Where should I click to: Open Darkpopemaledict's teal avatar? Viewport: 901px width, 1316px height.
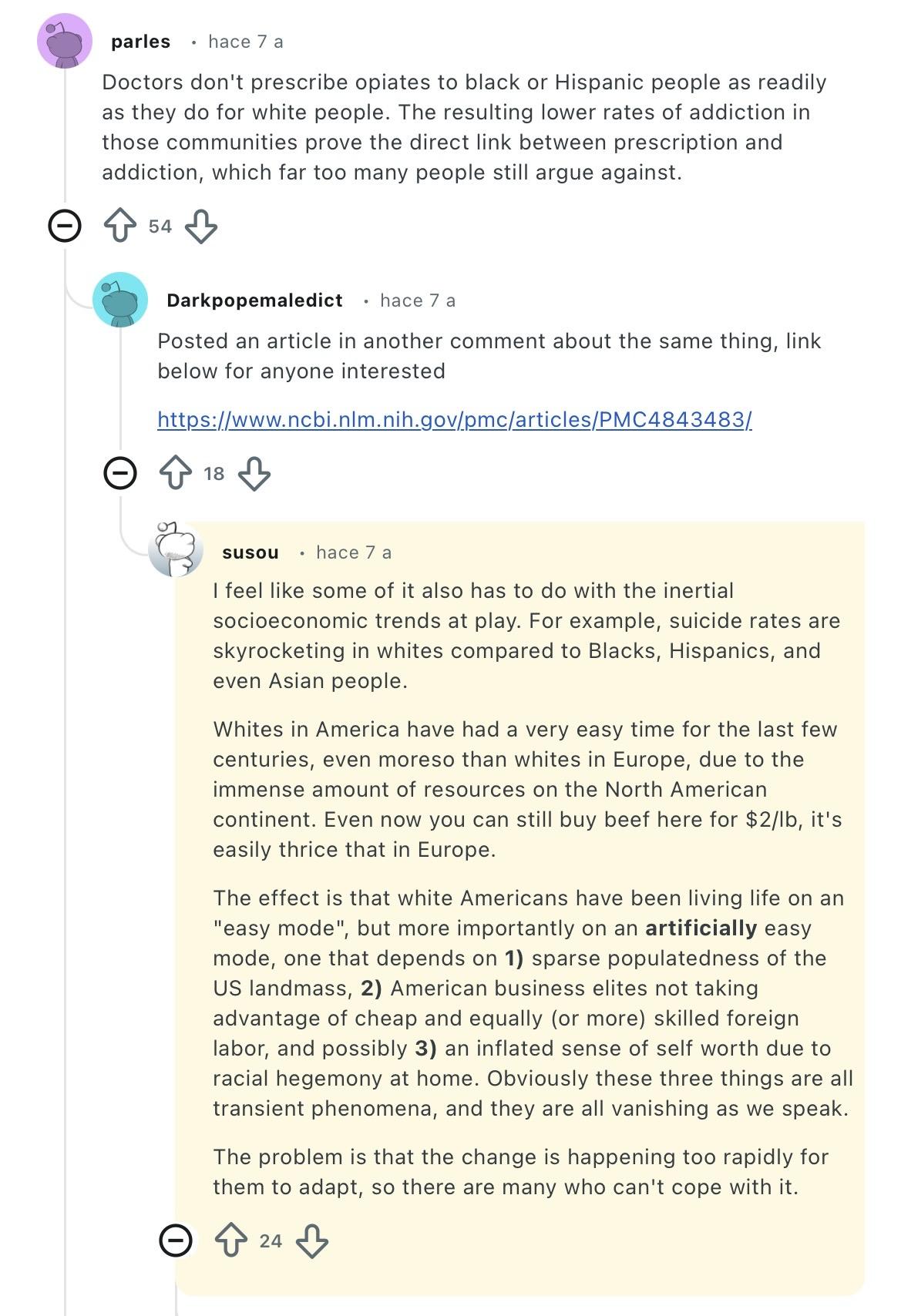pos(120,300)
